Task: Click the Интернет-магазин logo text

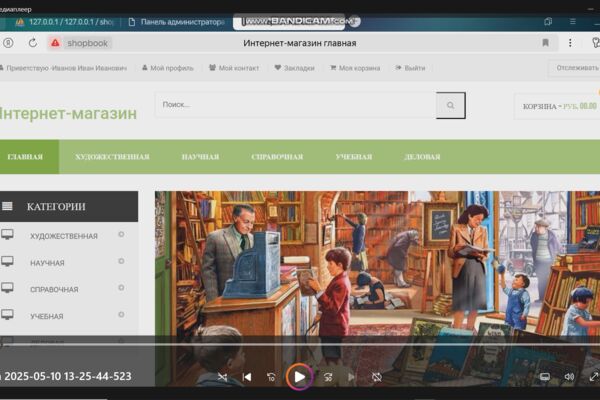Action: 68,113
